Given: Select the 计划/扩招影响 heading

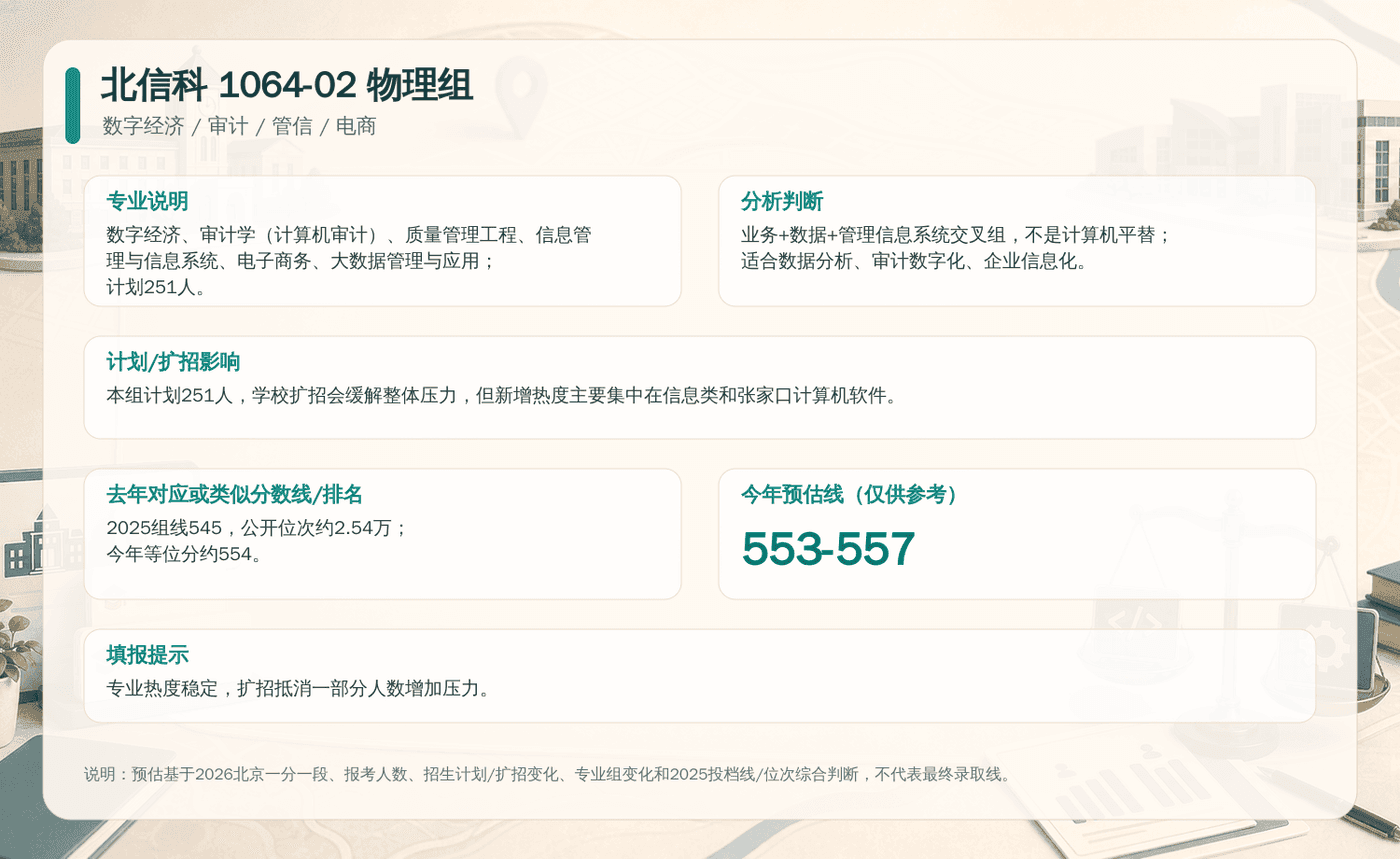Looking at the screenshot, I should pos(173,361).
